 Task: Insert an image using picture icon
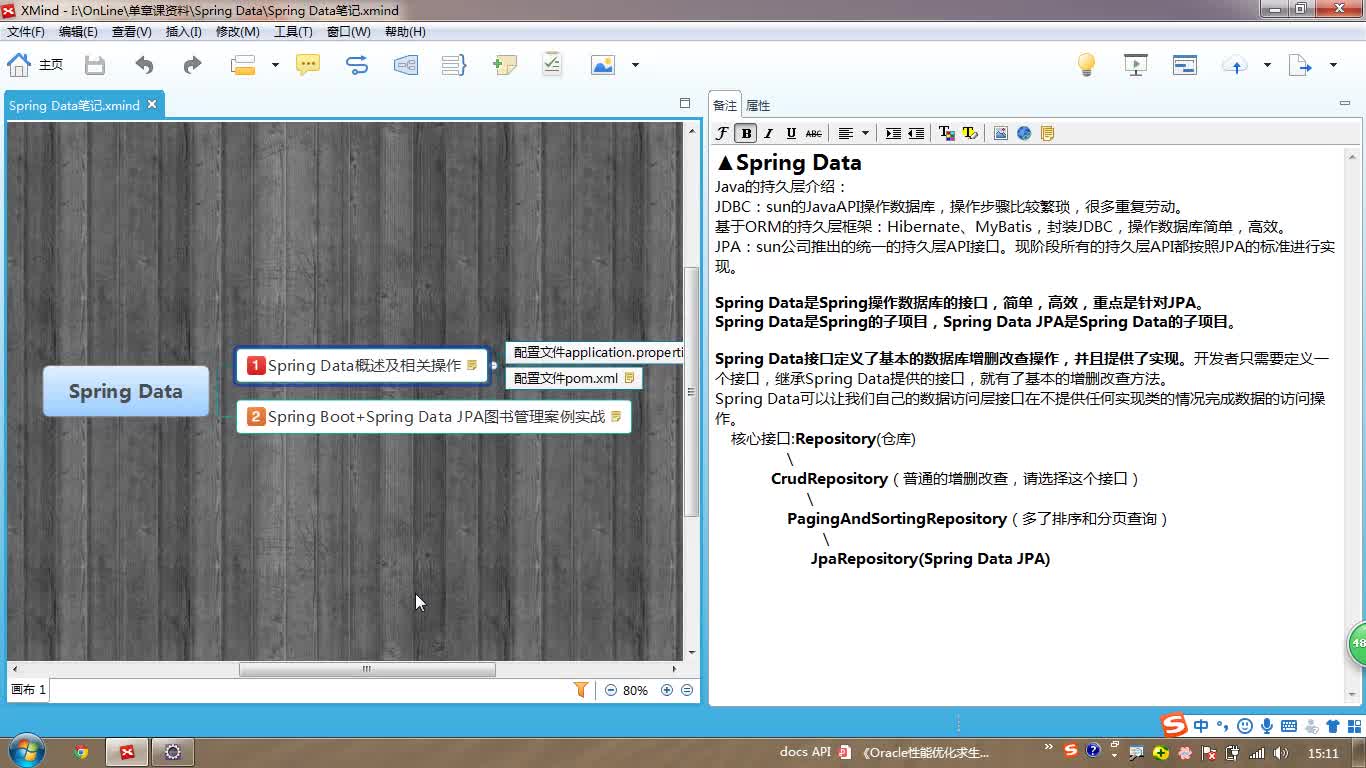coord(602,65)
